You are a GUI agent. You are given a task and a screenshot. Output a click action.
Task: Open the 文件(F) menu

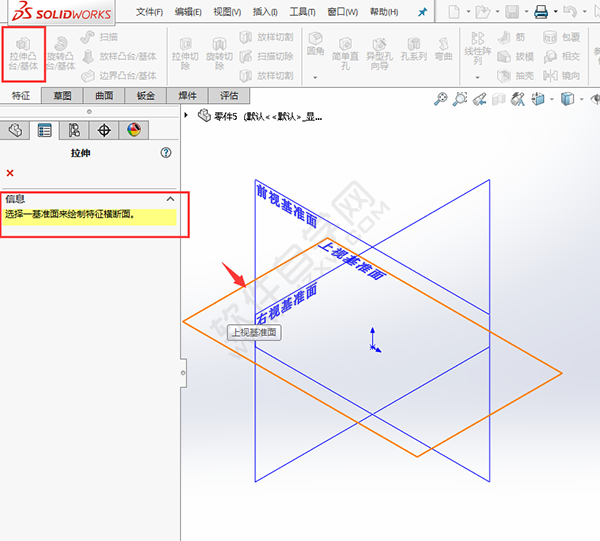(149, 12)
